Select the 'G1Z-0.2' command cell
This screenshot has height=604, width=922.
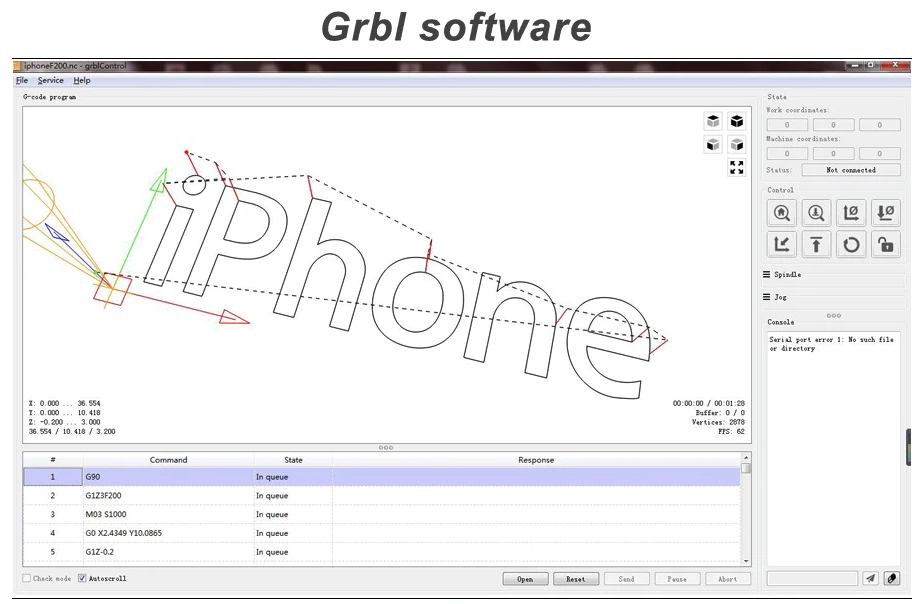click(169, 552)
